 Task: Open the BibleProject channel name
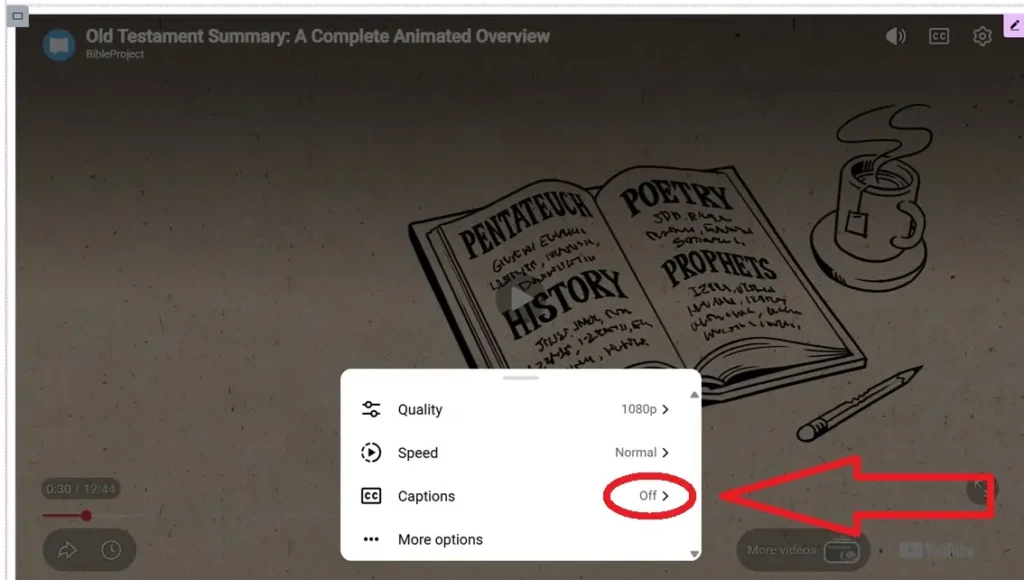(x=115, y=54)
